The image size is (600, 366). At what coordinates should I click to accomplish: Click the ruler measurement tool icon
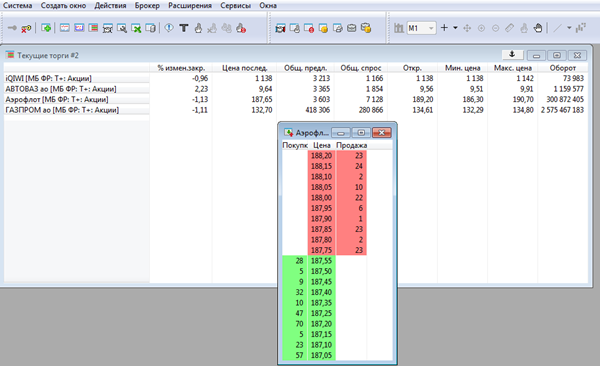click(x=509, y=28)
